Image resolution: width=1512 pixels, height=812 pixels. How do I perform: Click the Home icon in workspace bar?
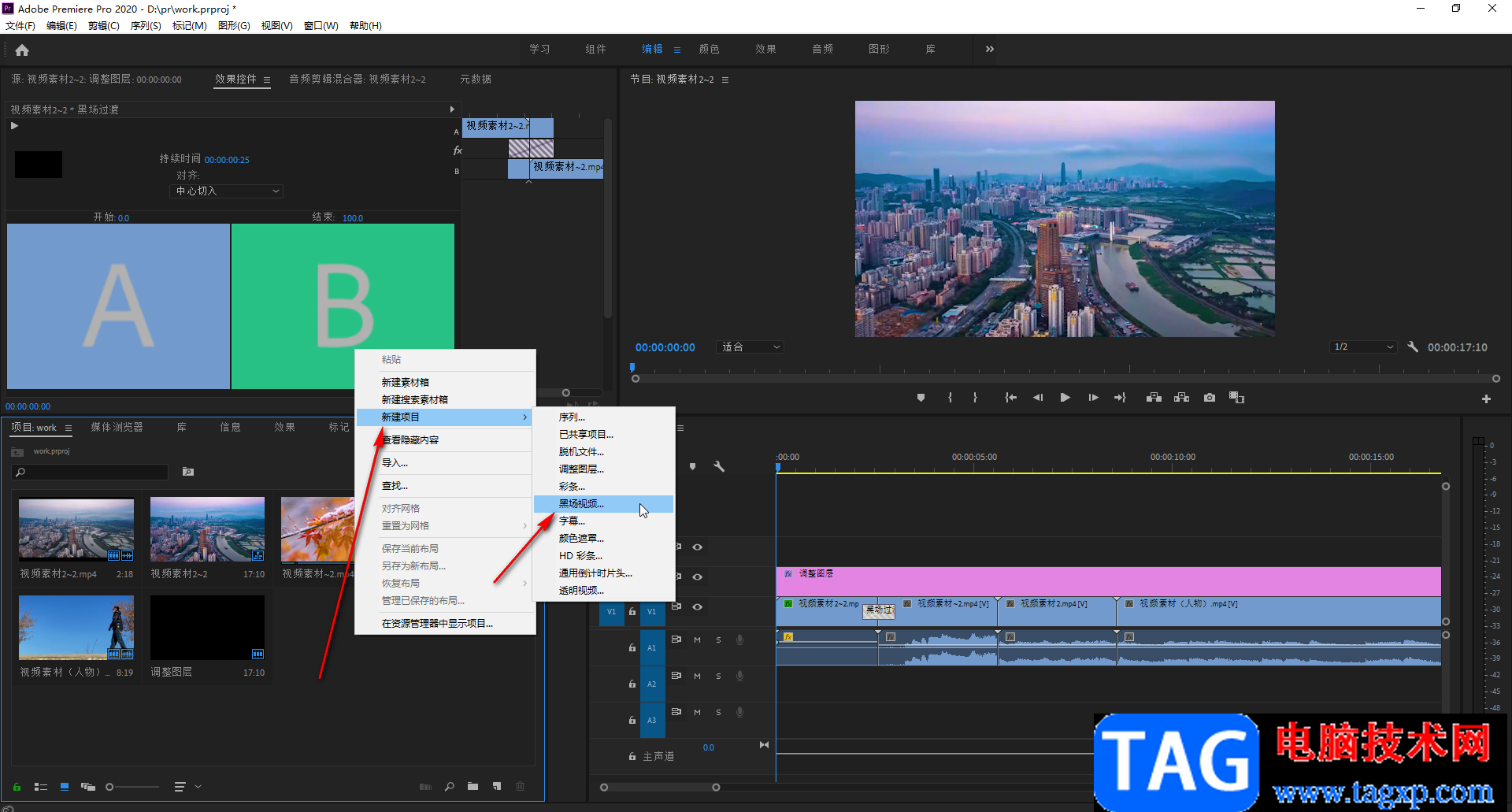(22, 50)
